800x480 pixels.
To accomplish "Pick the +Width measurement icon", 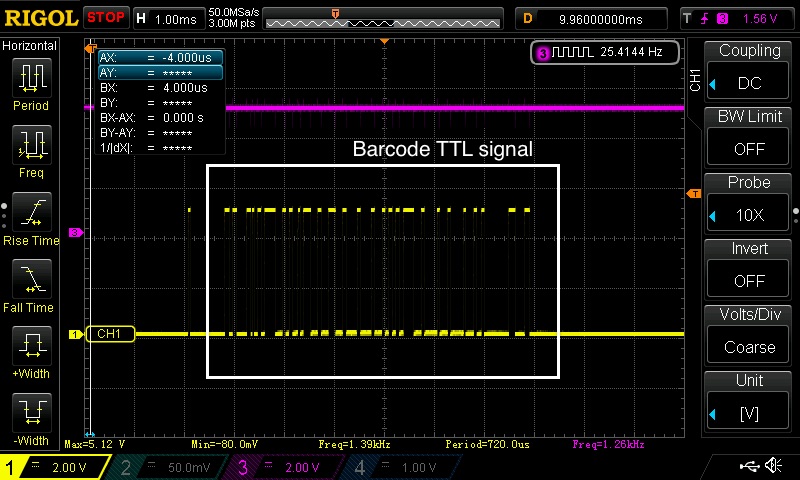I will pos(32,346).
